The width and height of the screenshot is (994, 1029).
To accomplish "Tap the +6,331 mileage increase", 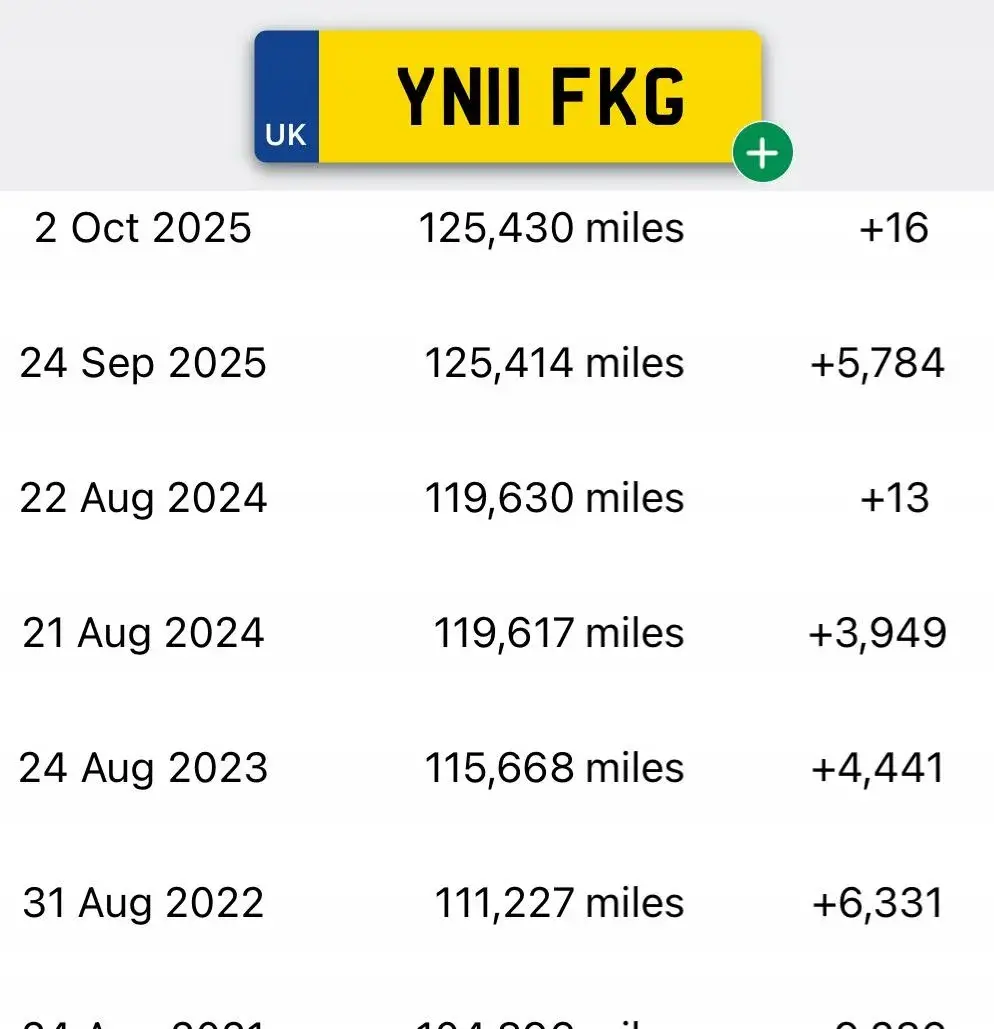I will click(x=878, y=903).
